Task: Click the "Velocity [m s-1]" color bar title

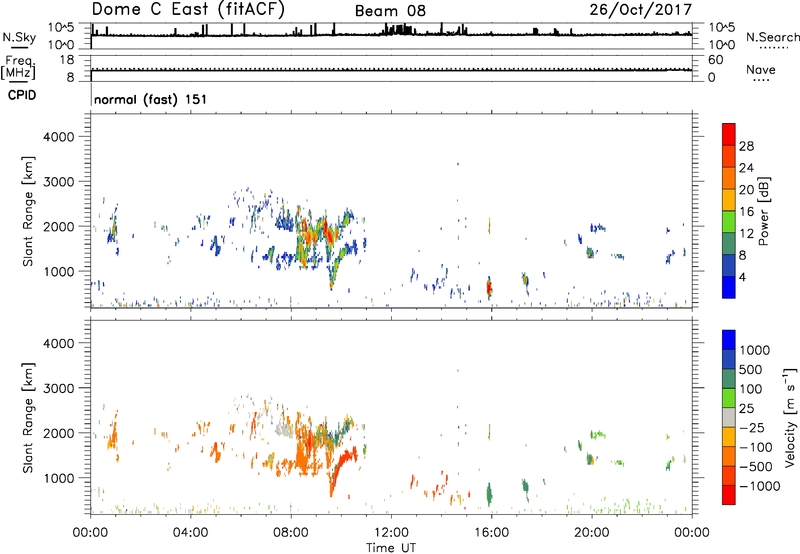Action: coord(791,417)
